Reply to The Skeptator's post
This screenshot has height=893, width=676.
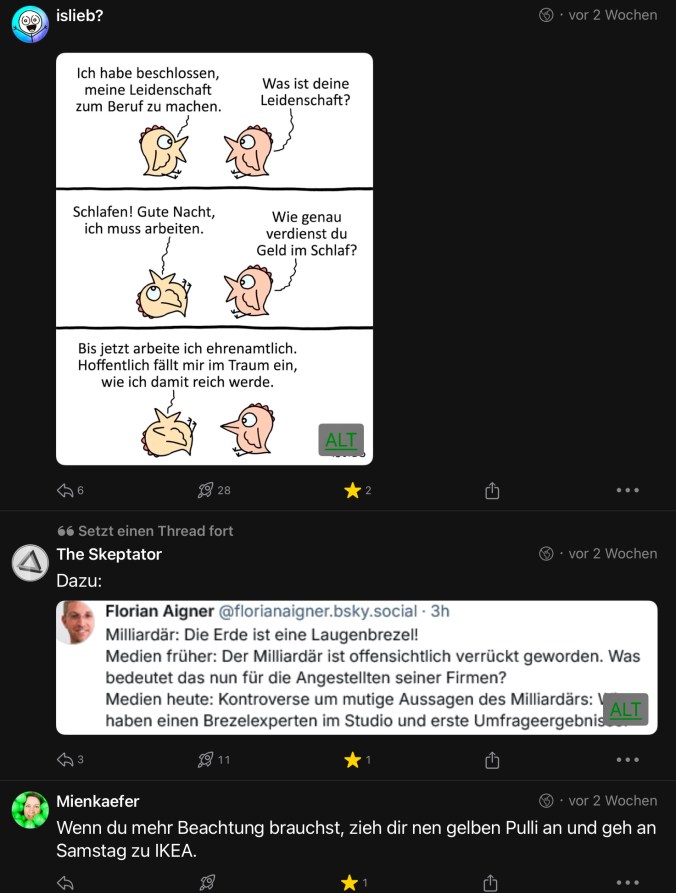(66, 760)
